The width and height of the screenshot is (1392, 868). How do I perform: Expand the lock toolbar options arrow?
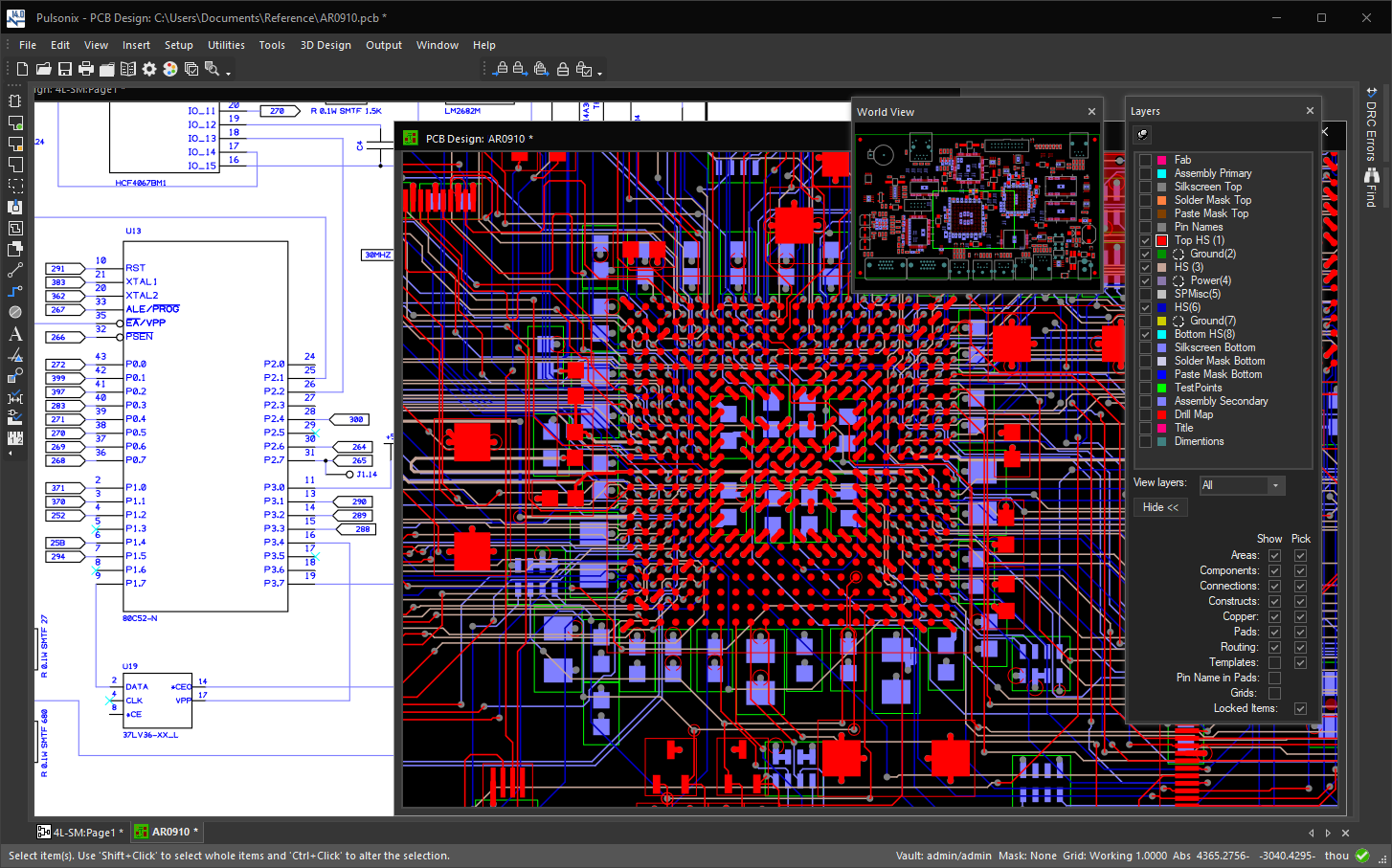(x=600, y=73)
